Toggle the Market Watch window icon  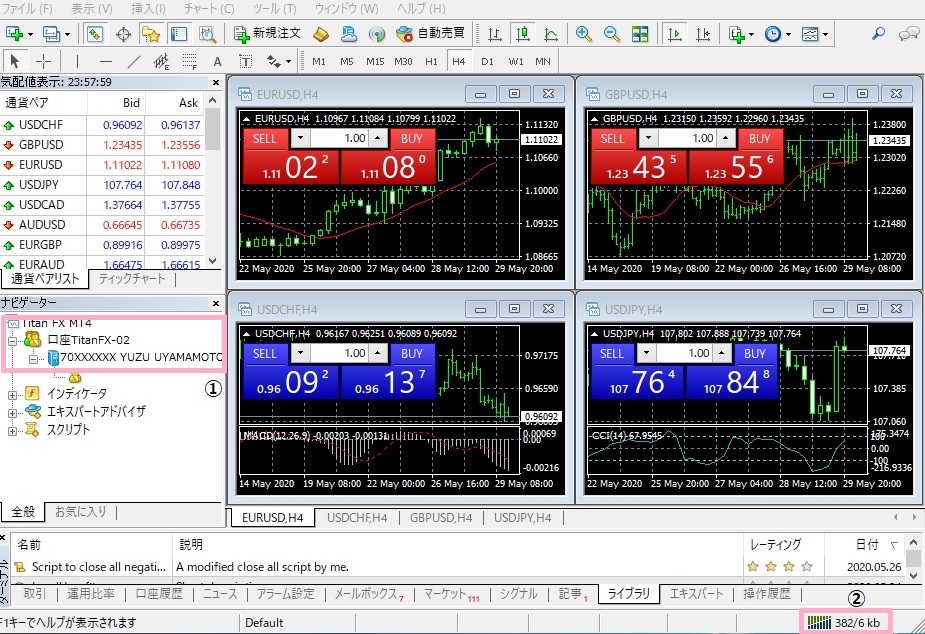pyautogui.click(x=94, y=34)
